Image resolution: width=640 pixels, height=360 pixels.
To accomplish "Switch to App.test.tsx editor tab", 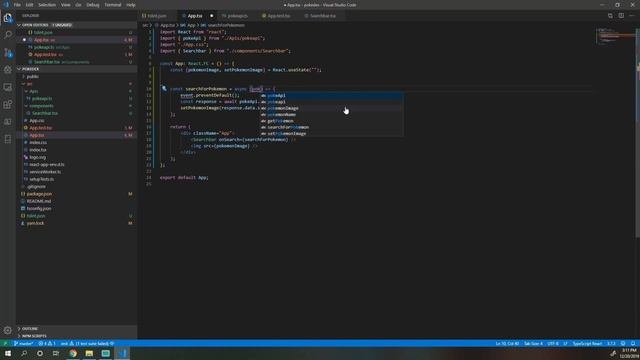I will coord(279,16).
